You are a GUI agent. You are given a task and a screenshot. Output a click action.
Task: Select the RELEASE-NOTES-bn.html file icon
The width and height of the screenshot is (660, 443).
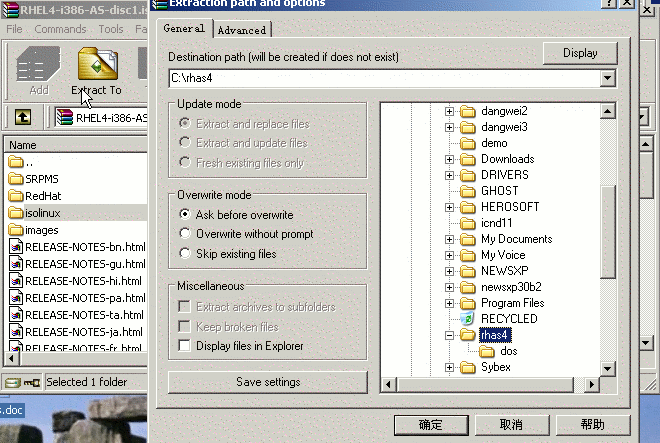pos(15,247)
